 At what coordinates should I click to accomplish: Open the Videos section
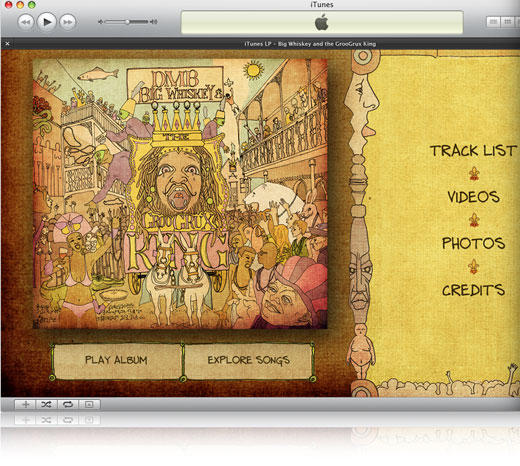click(473, 197)
